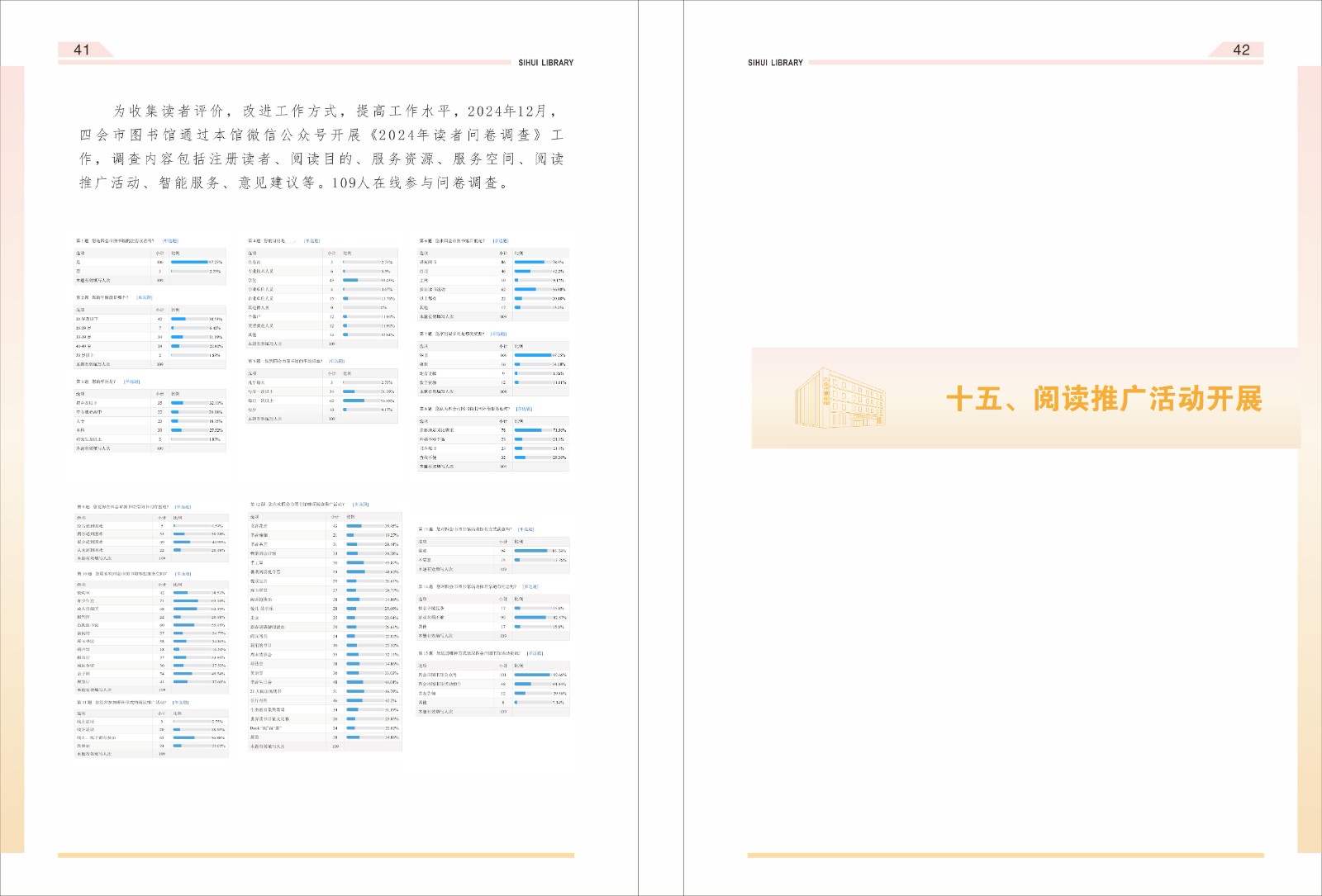Click the blue tag beside 第13题
The image size is (1322, 896).
526,529
